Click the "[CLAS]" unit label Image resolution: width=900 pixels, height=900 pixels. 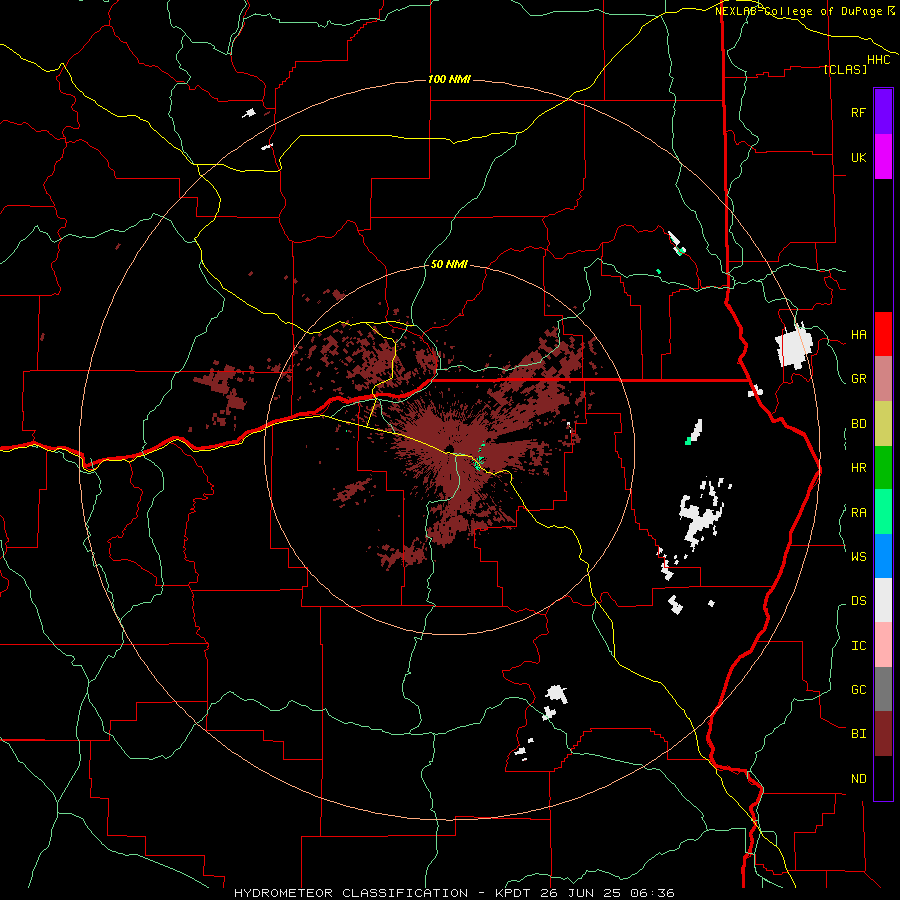tap(844, 69)
